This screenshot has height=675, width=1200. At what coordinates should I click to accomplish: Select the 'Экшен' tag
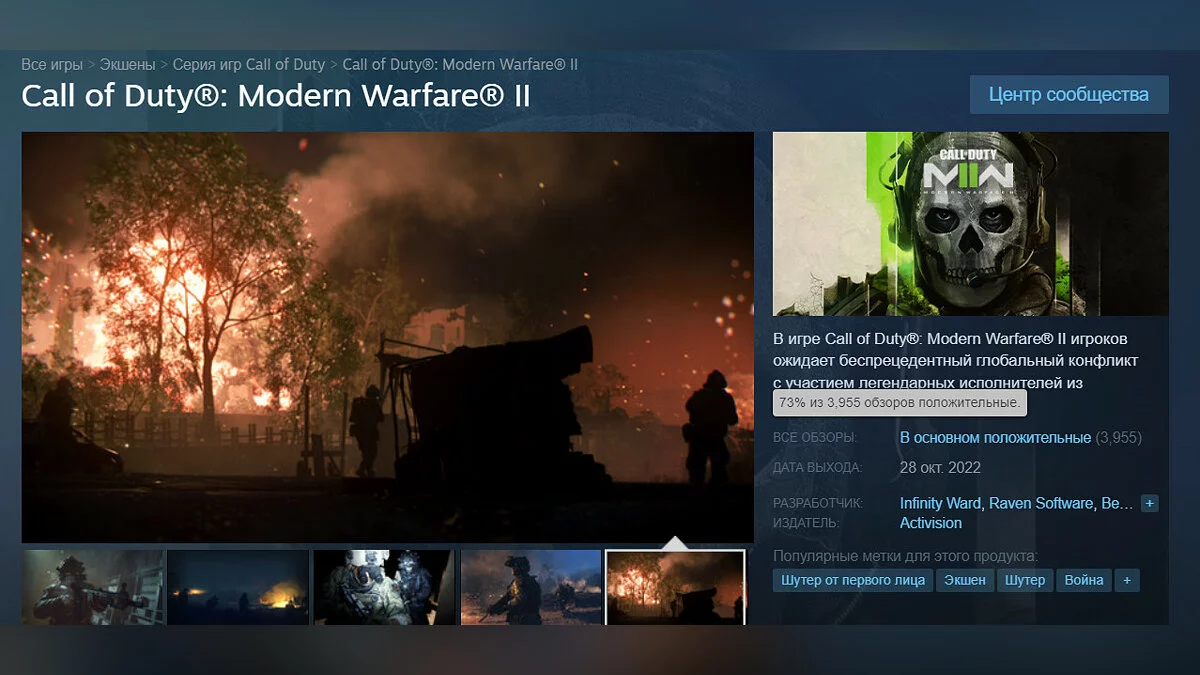pos(965,580)
